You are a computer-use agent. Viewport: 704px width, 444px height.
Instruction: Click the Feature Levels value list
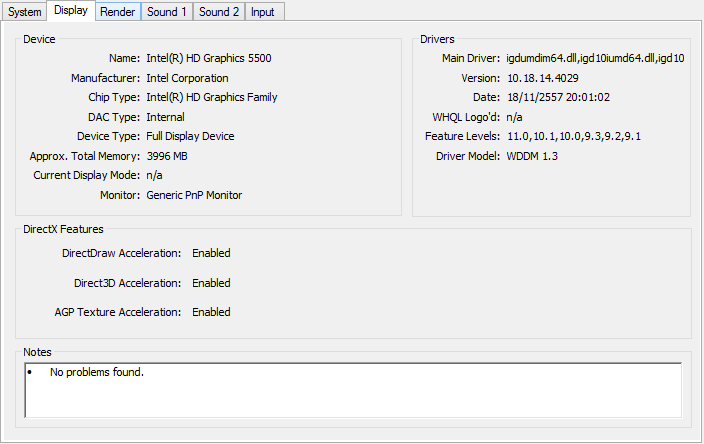click(574, 136)
